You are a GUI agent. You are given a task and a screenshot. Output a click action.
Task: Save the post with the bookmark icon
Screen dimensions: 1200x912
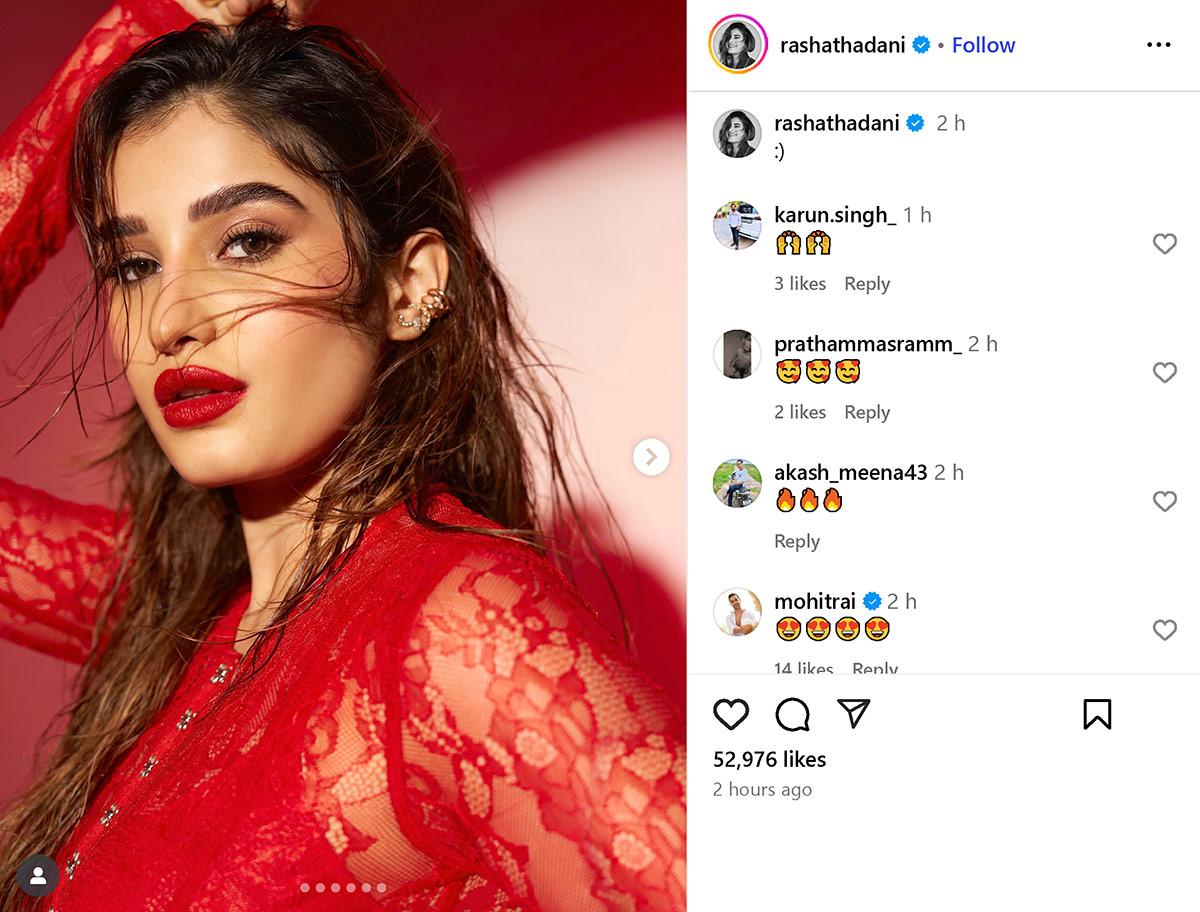point(1097,714)
